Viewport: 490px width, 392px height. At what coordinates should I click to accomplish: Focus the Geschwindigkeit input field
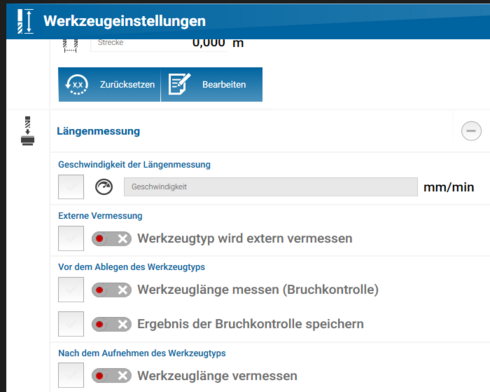coord(271,187)
